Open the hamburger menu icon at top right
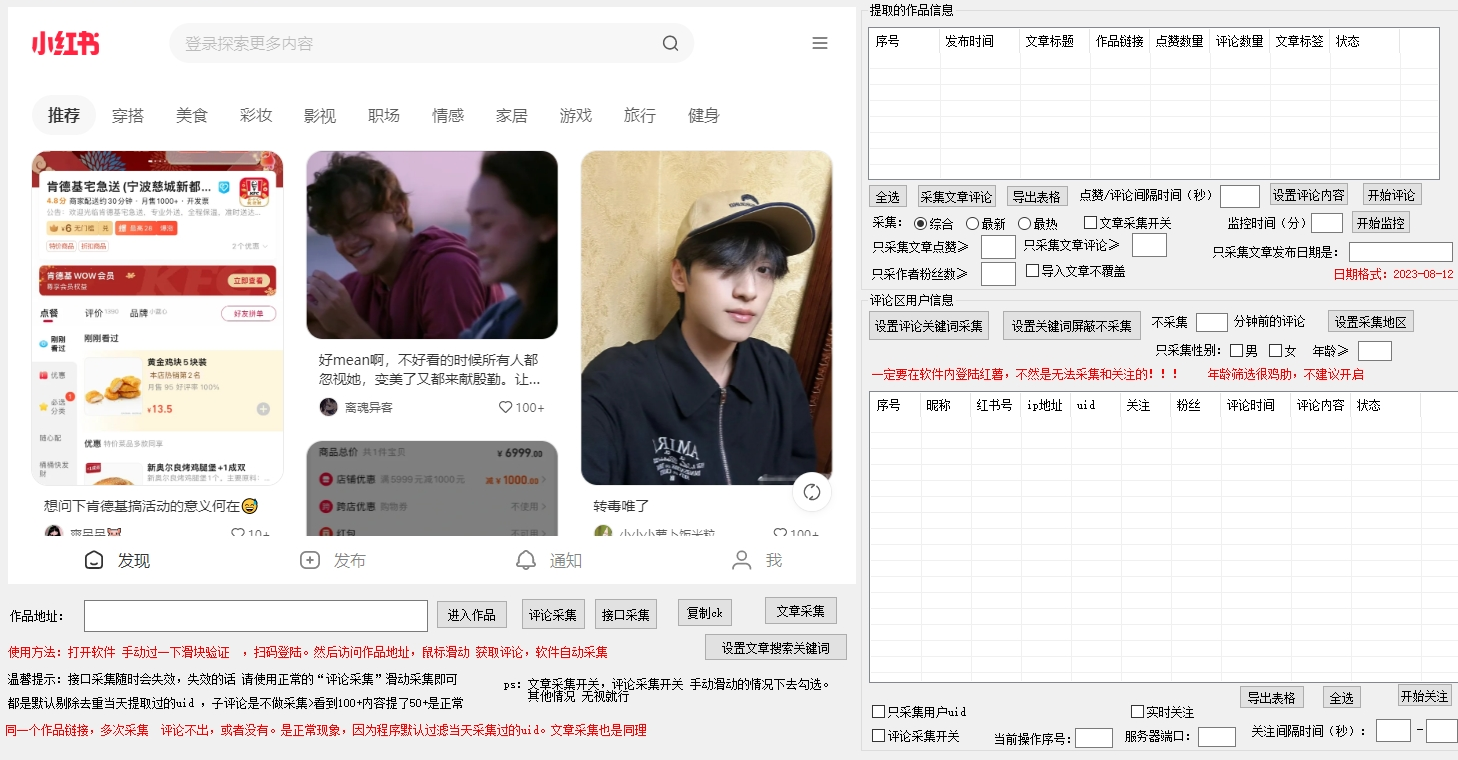Image resolution: width=1458 pixels, height=760 pixels. click(x=820, y=43)
